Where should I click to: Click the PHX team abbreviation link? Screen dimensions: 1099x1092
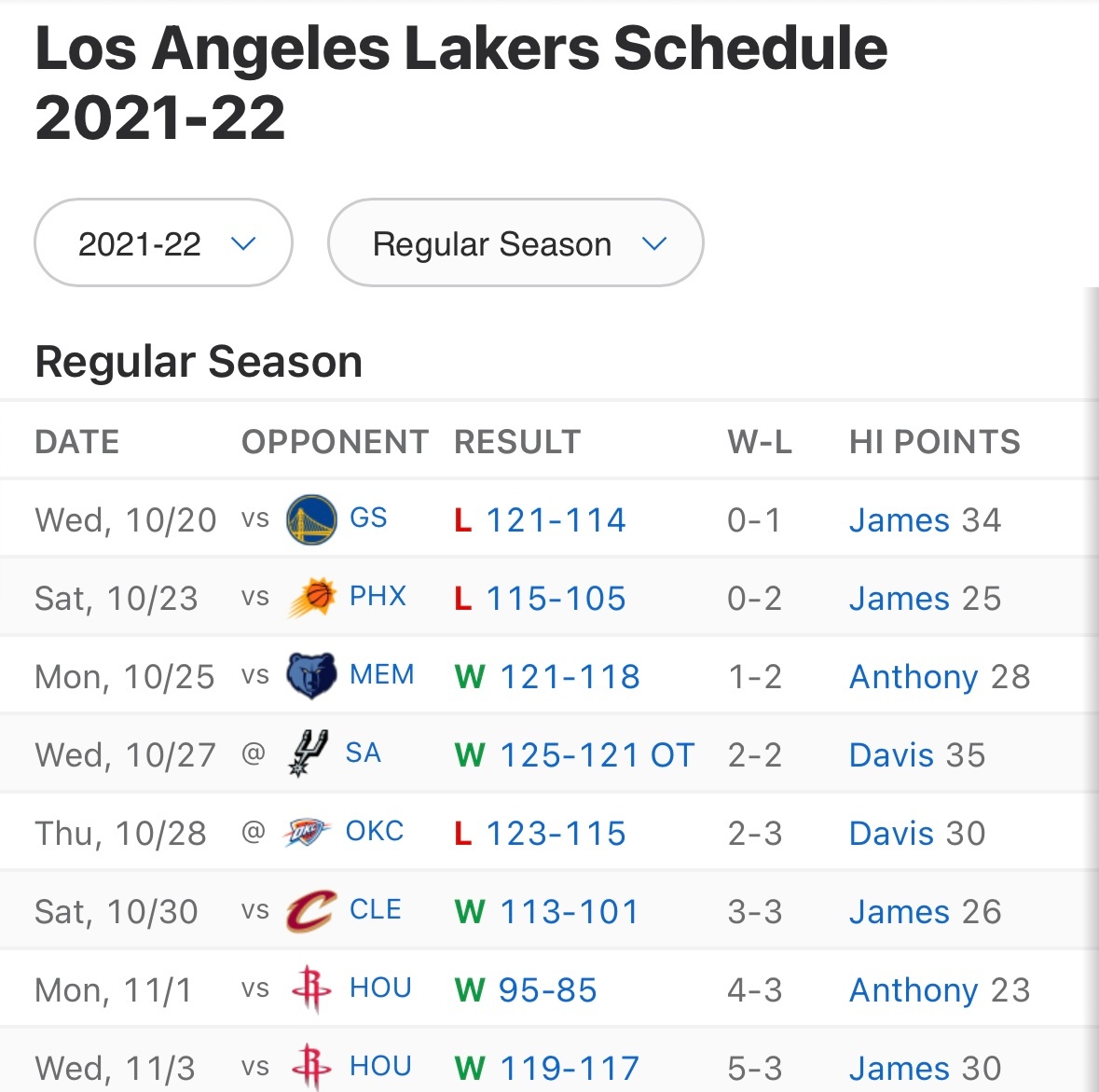click(x=378, y=597)
